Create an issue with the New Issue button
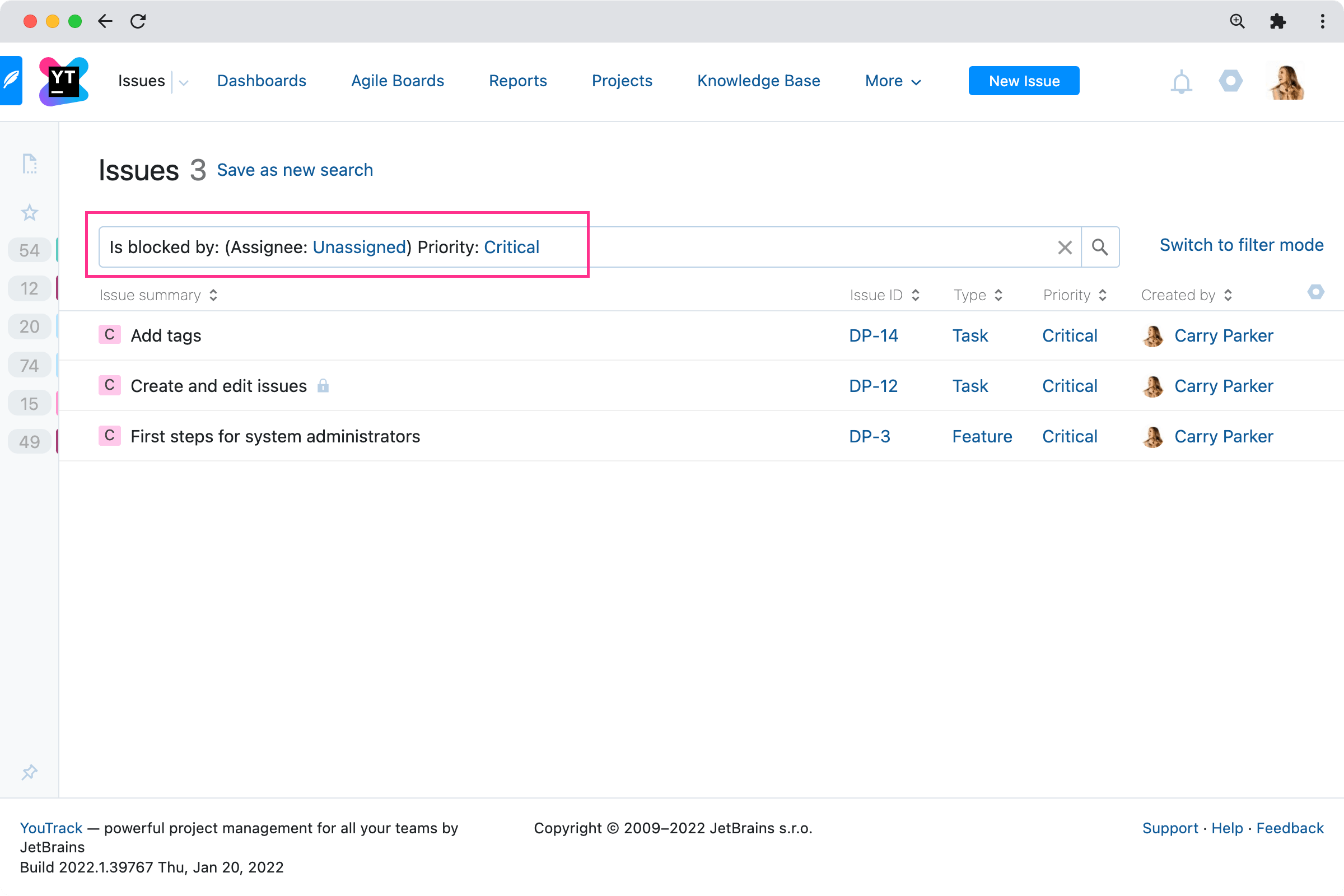Screen dimensions: 1344x896 1024,81
